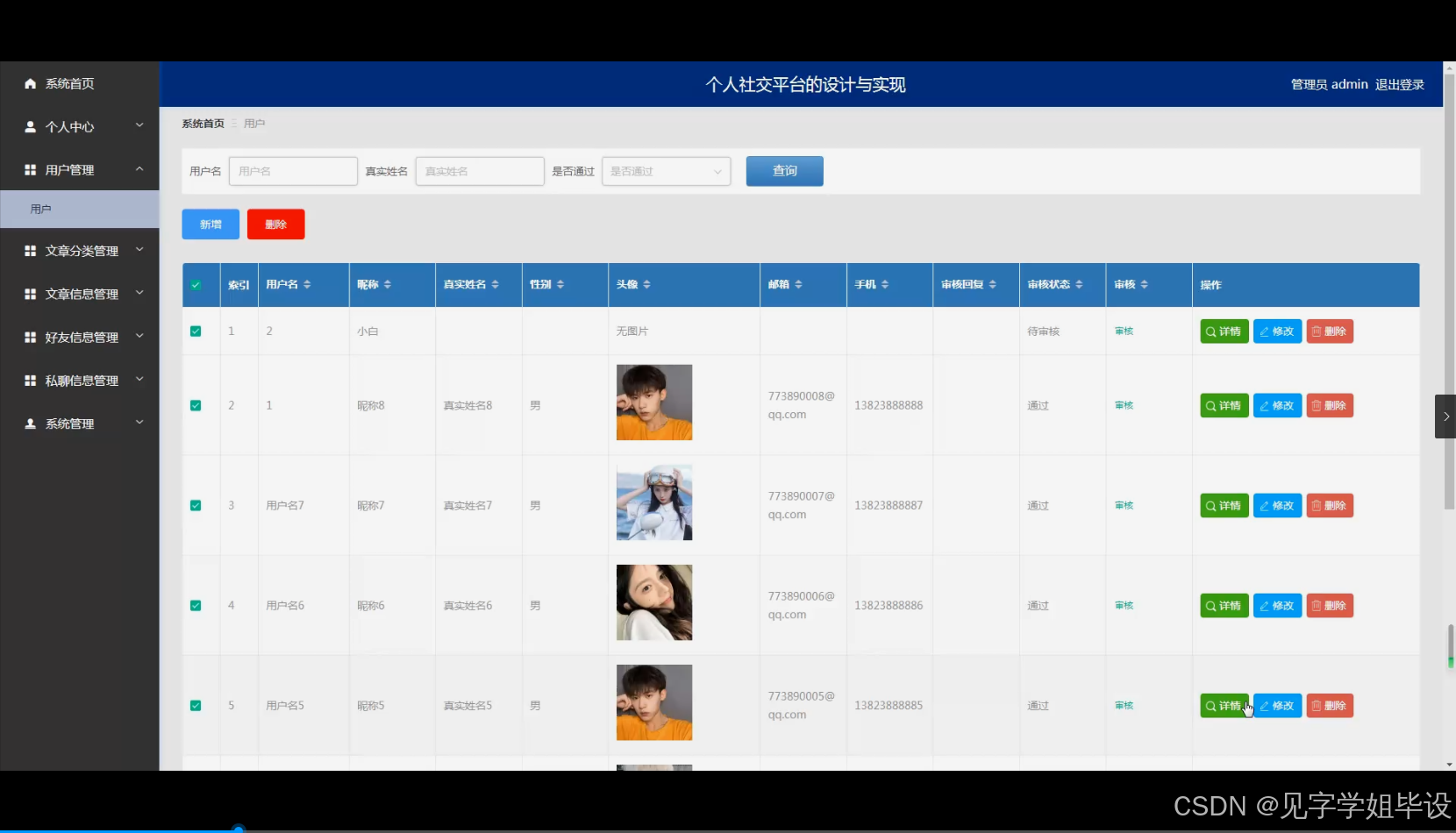
Task: Click 修改 for user 昵称8 row
Action: pos(1277,405)
